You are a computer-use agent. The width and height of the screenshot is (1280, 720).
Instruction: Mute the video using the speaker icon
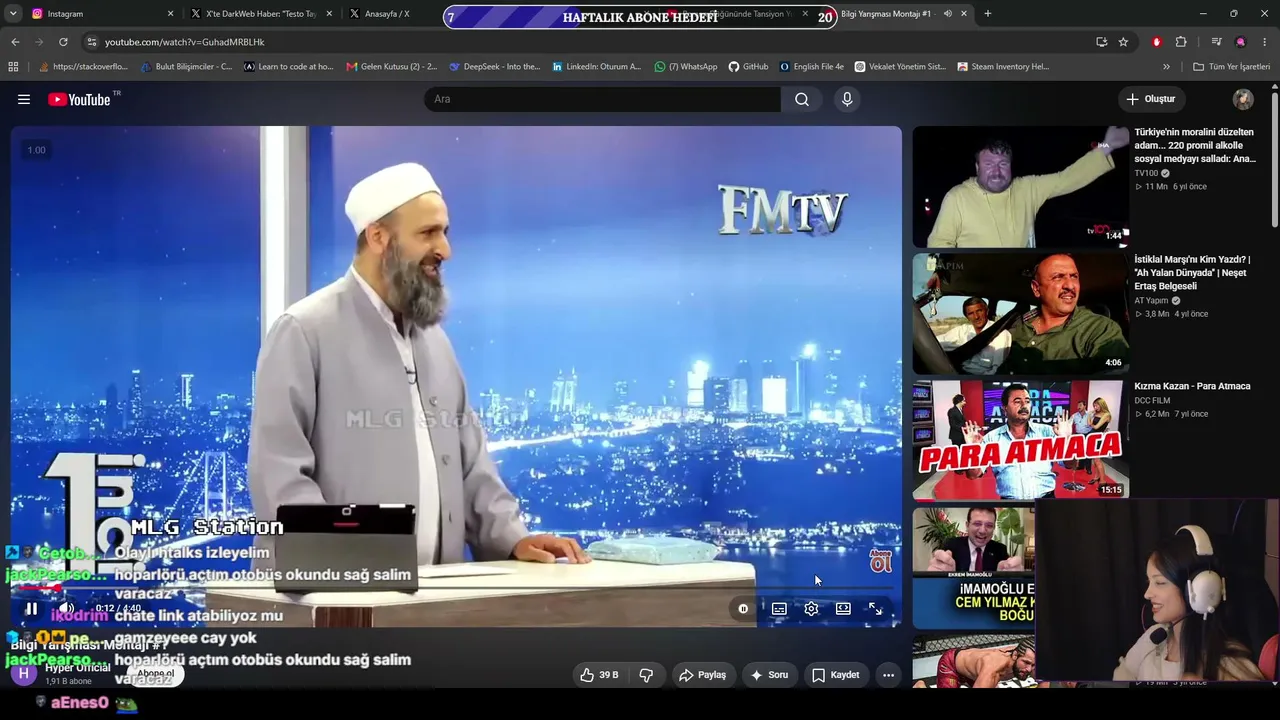66,608
